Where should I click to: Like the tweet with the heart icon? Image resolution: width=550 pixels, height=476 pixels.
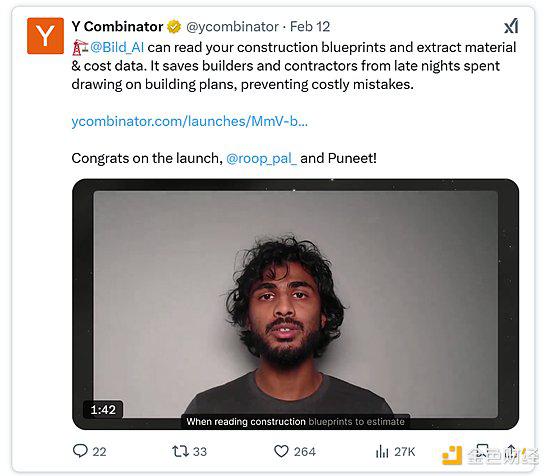click(x=281, y=451)
